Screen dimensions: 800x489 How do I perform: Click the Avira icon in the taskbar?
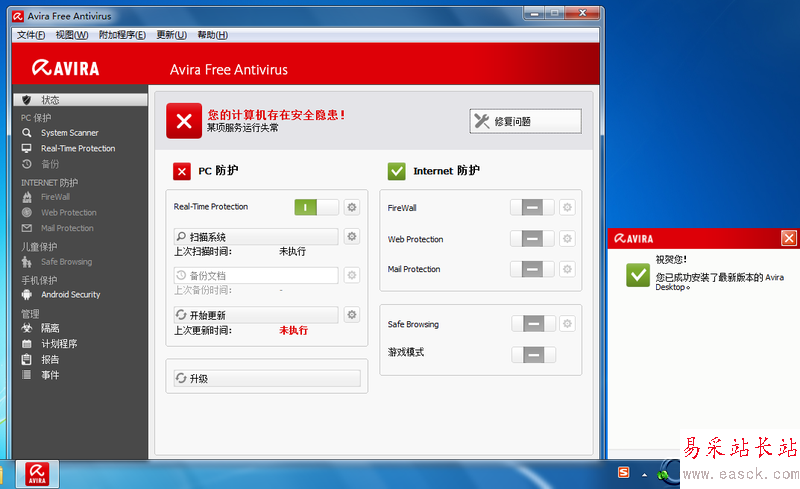coord(37,474)
